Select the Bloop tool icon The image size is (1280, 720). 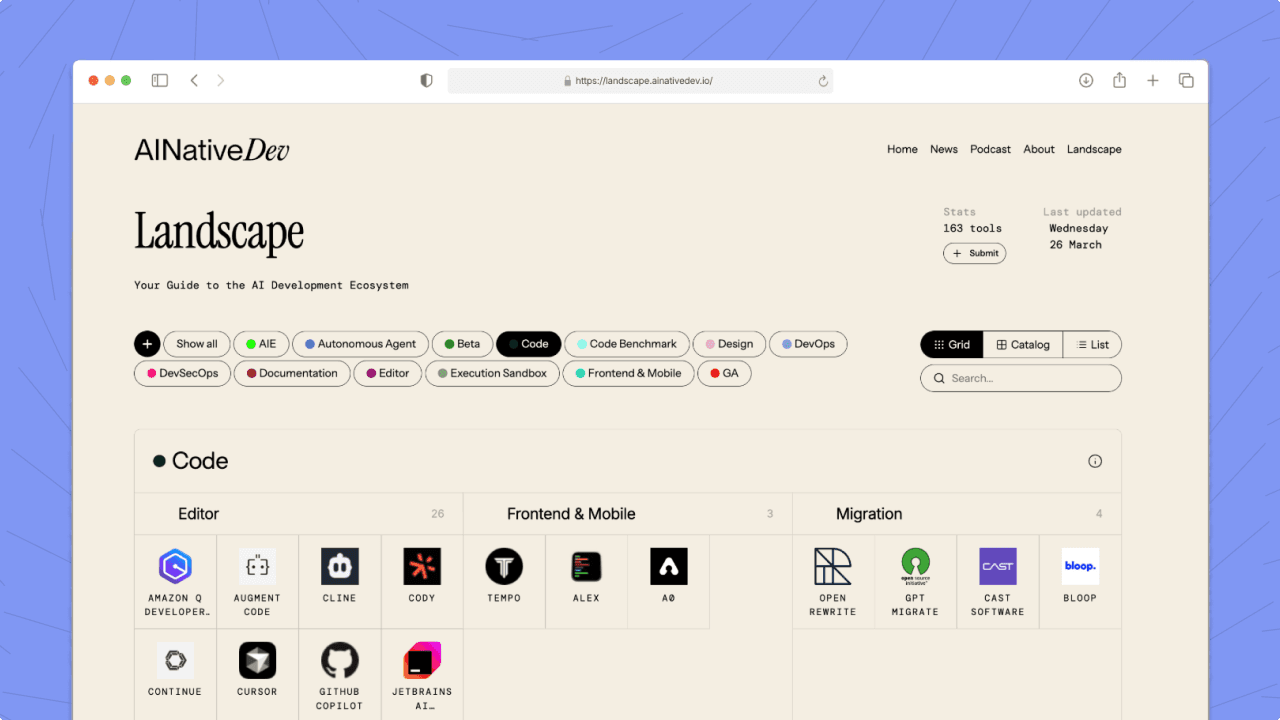[1080, 566]
